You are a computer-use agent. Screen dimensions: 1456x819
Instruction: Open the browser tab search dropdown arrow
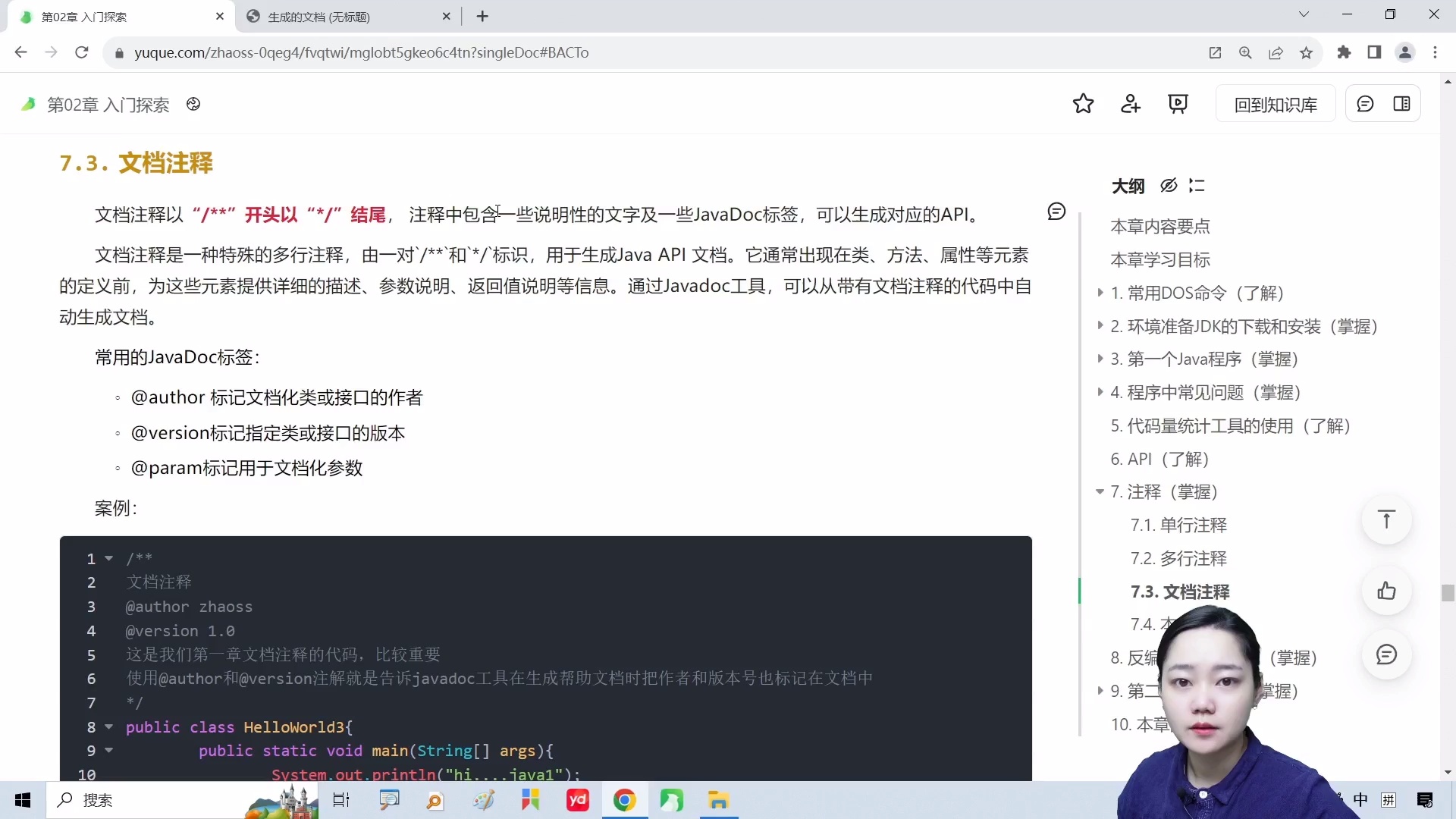pyautogui.click(x=1304, y=14)
